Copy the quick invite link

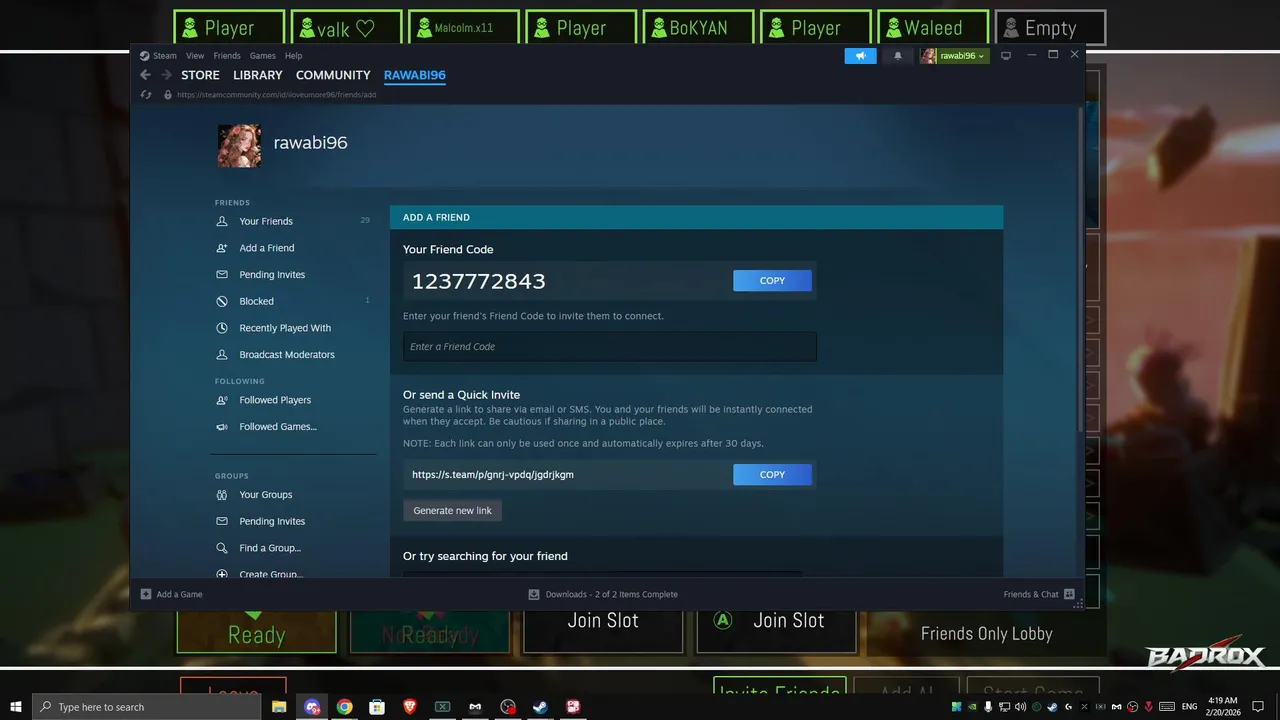pos(772,475)
